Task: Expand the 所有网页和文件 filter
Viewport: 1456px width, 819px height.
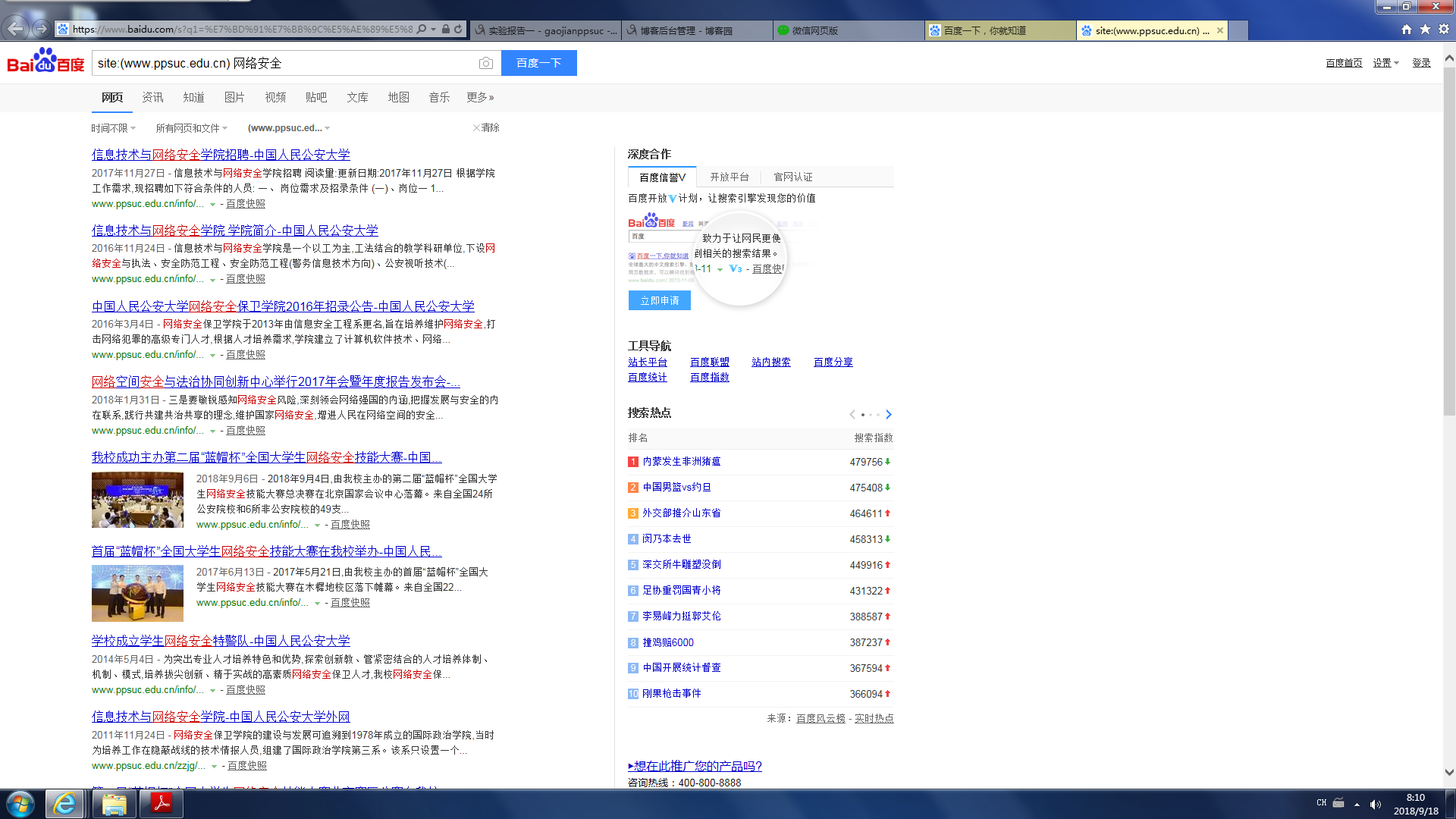Action: pos(191,128)
